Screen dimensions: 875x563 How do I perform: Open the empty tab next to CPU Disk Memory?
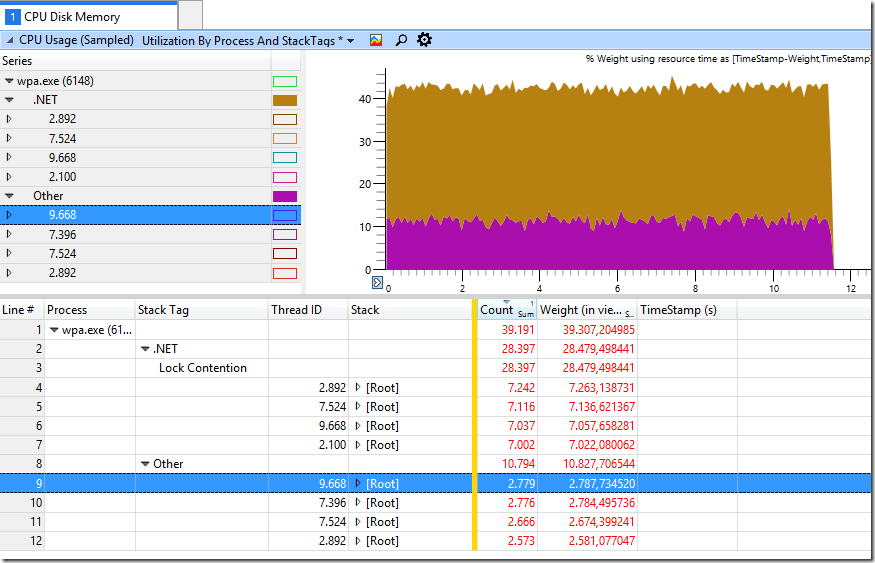[x=190, y=16]
